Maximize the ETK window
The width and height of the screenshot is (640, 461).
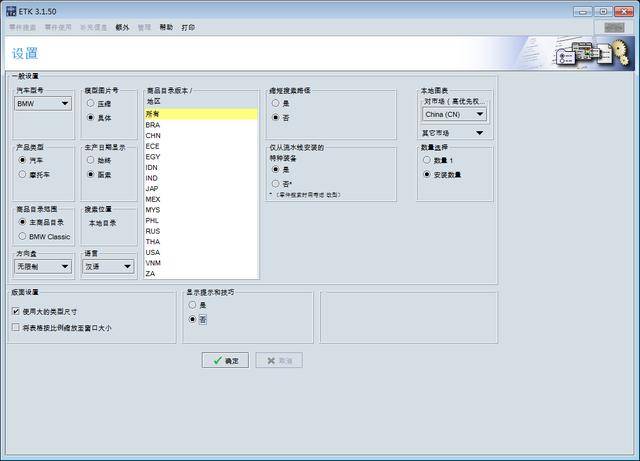[603, 11]
